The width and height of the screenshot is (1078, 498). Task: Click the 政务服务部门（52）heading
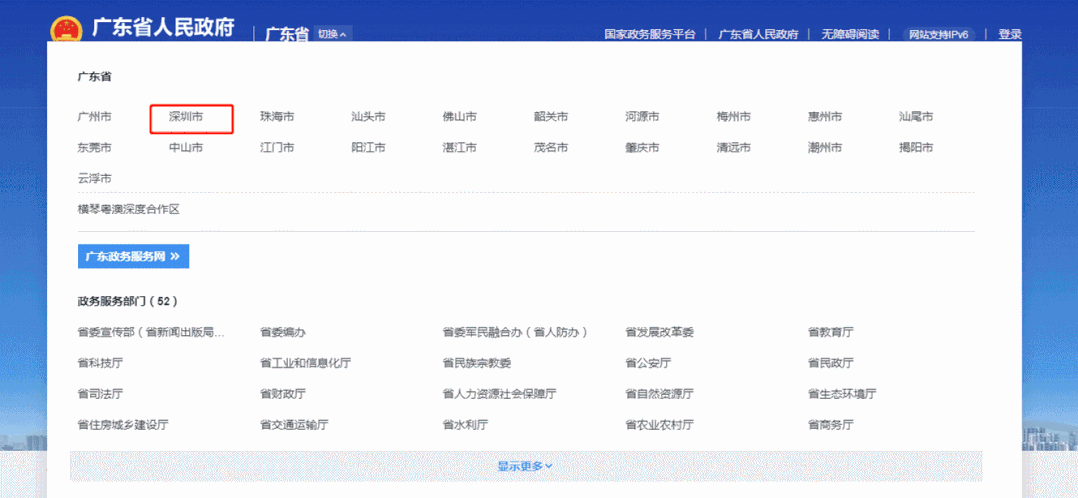pos(128,301)
